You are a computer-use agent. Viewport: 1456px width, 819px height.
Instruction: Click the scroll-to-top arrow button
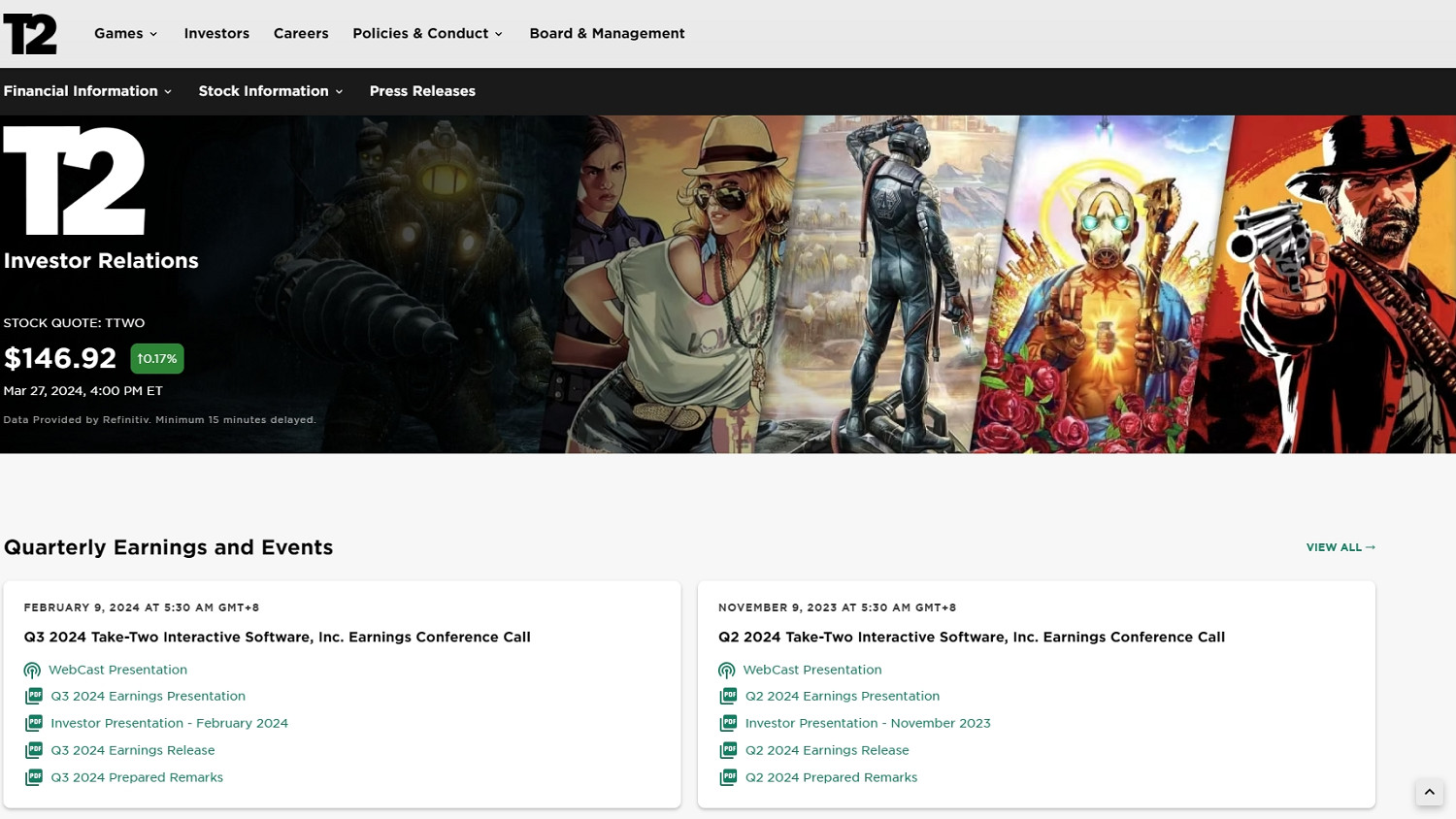pyautogui.click(x=1429, y=792)
